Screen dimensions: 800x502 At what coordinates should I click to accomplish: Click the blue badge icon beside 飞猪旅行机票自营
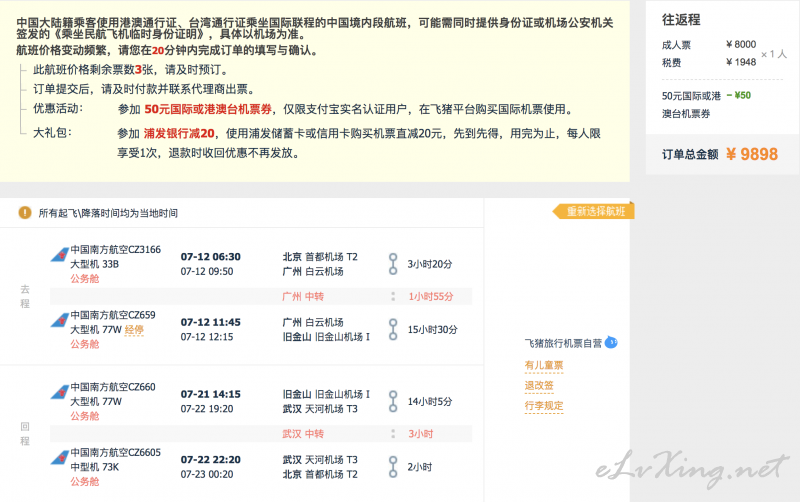tap(611, 342)
